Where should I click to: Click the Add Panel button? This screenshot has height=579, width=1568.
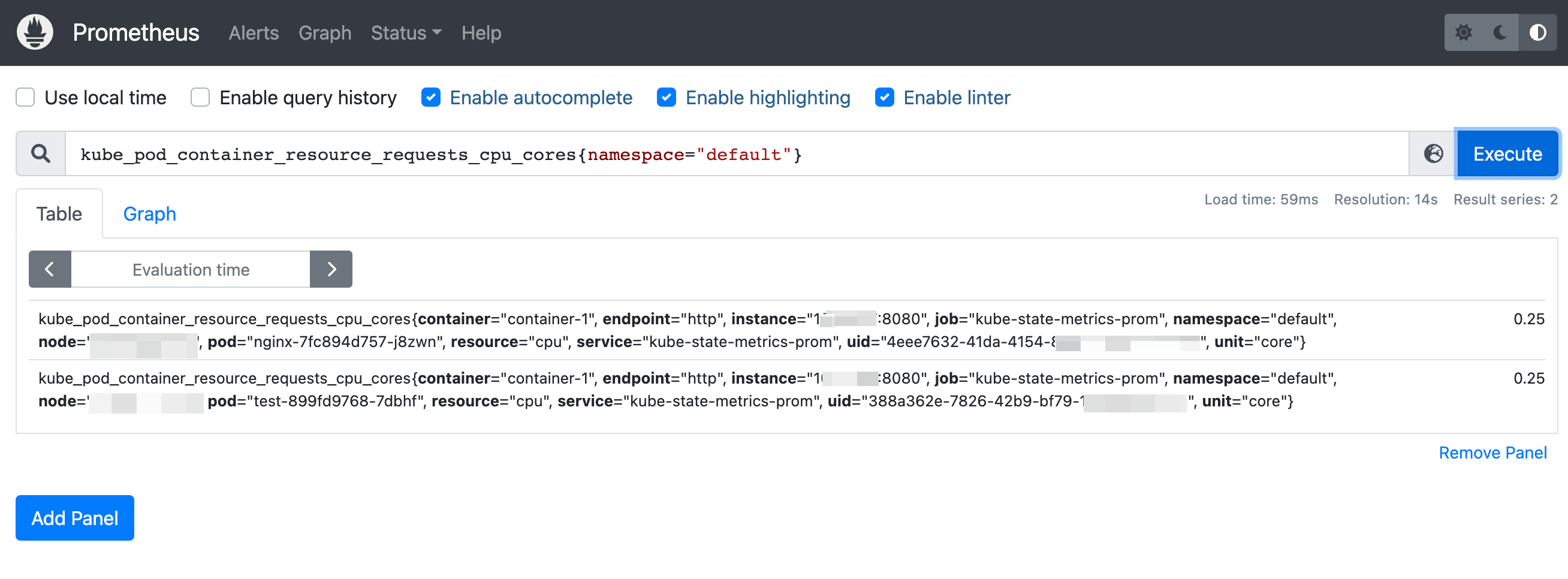(75, 518)
